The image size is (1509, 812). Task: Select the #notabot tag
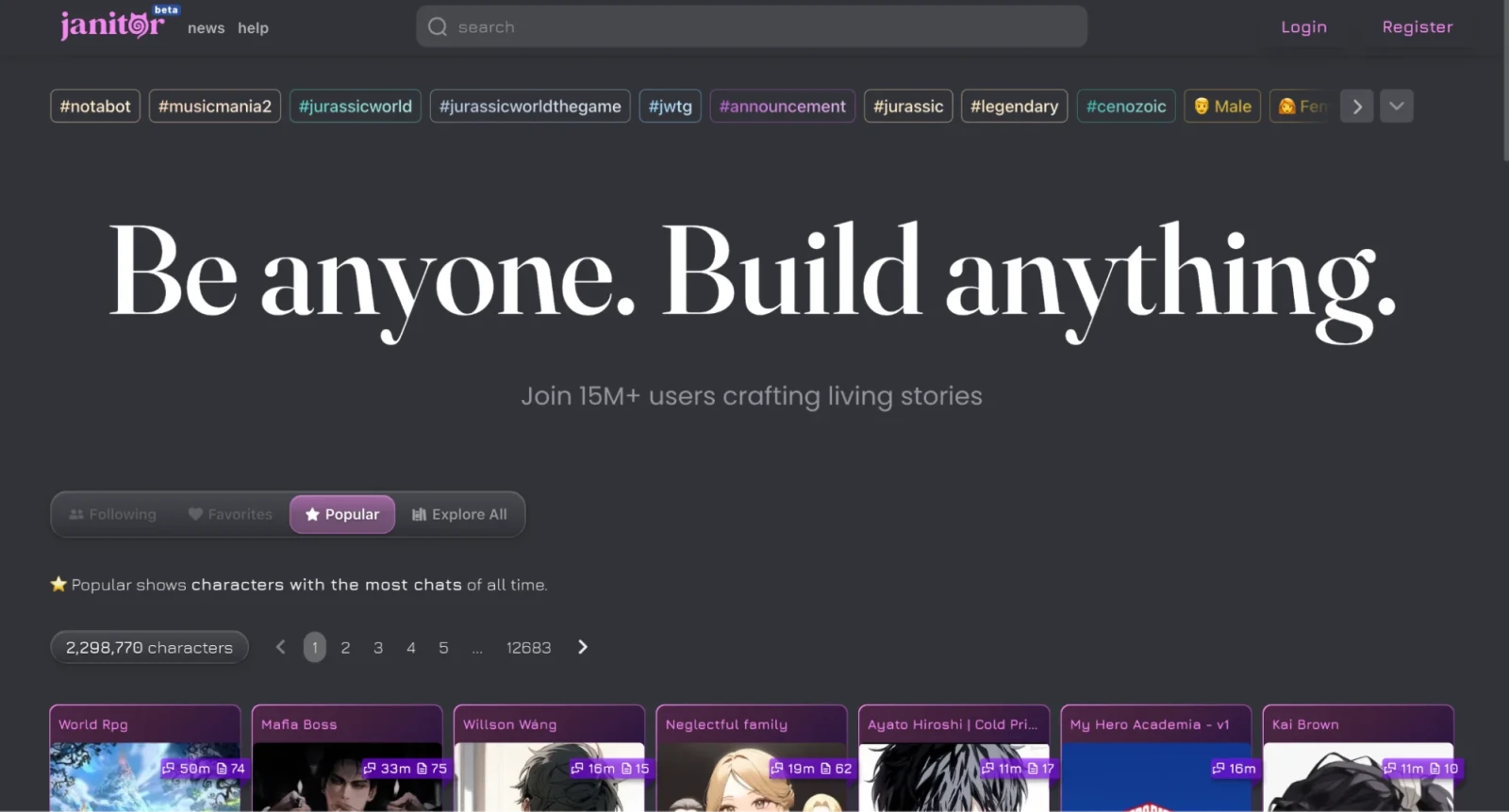[x=95, y=107]
